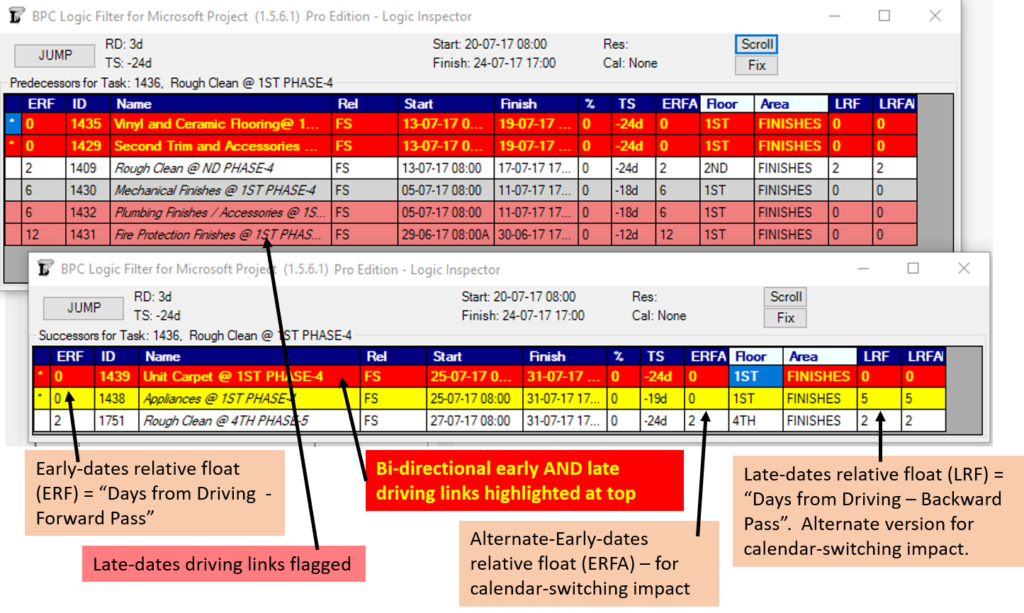Click the BPC funnel icon on the predecessors window titlebar

tap(17, 16)
